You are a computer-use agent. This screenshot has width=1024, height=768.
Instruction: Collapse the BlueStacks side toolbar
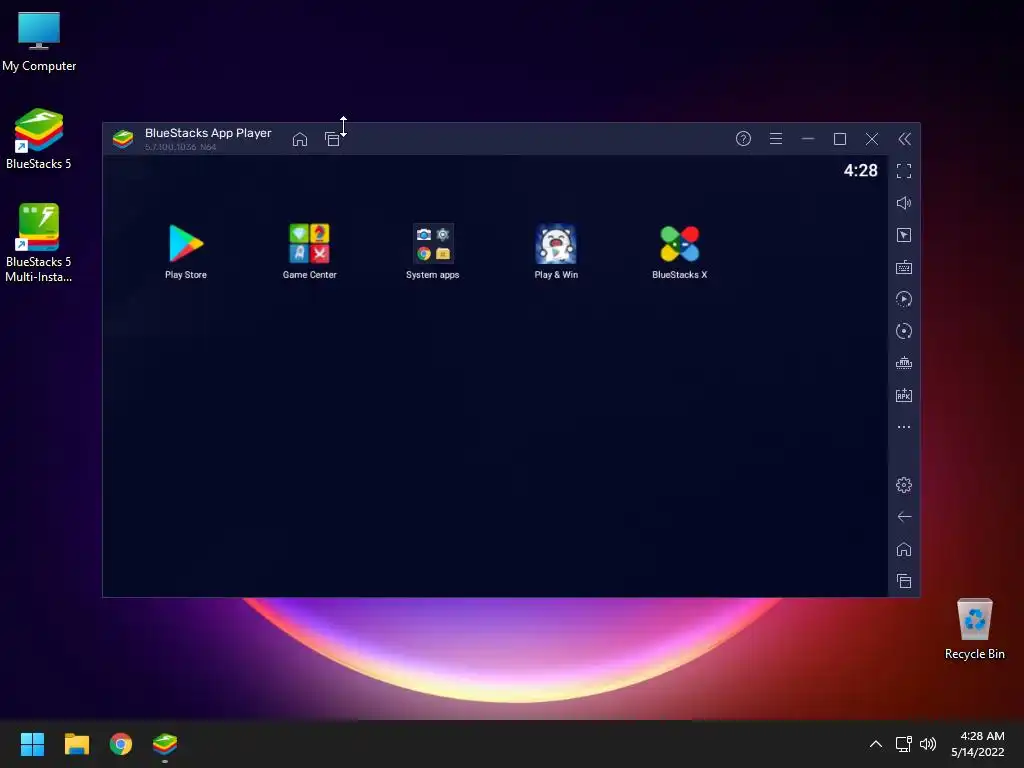click(x=904, y=138)
